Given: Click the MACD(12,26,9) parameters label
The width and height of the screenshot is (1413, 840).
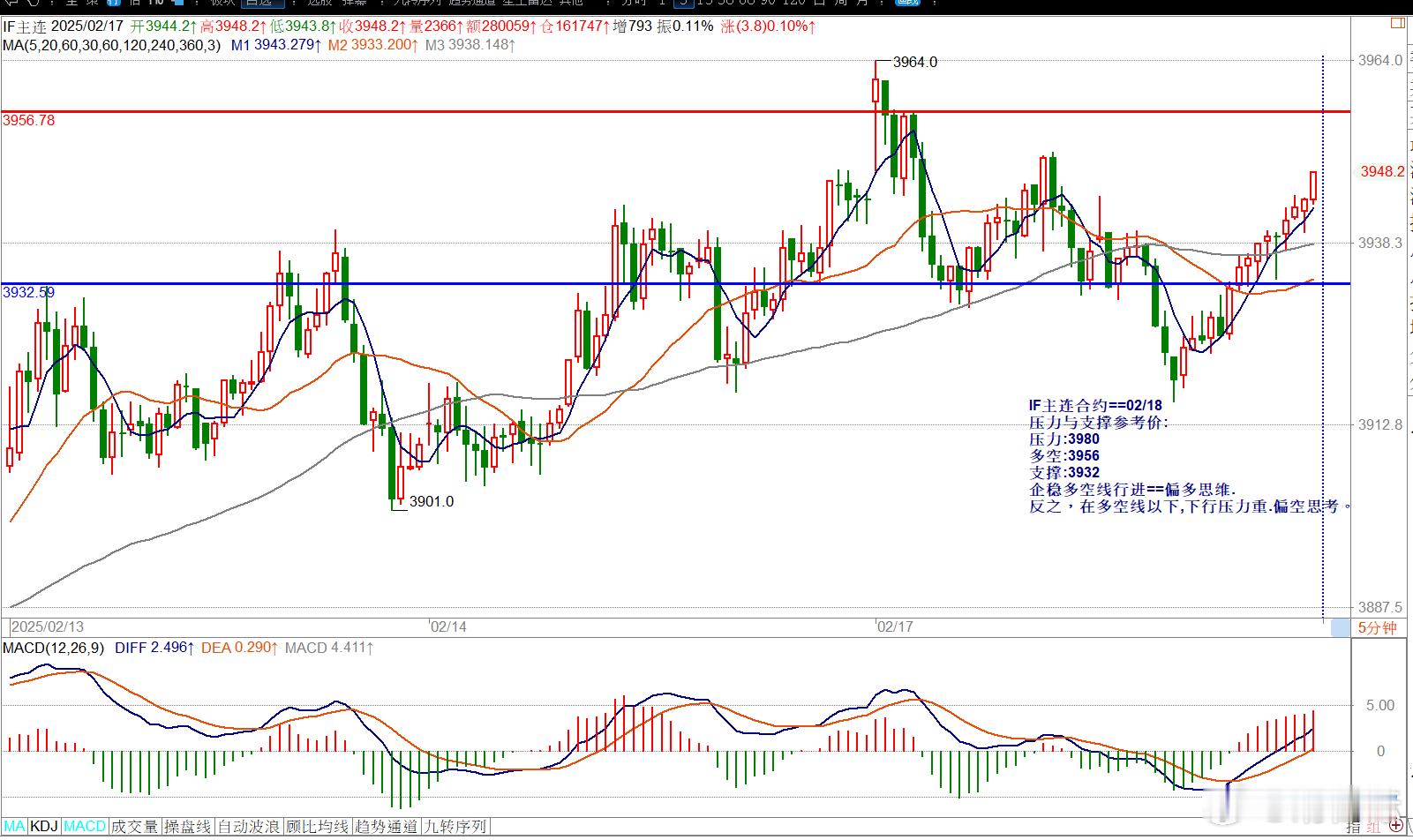Looking at the screenshot, I should tap(54, 648).
